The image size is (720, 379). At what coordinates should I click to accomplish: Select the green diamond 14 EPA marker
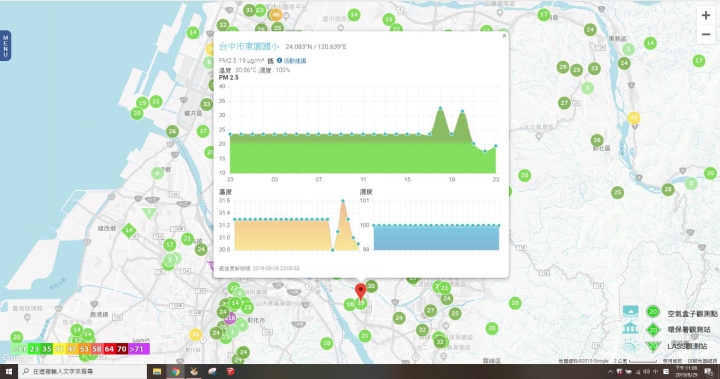(x=129, y=231)
